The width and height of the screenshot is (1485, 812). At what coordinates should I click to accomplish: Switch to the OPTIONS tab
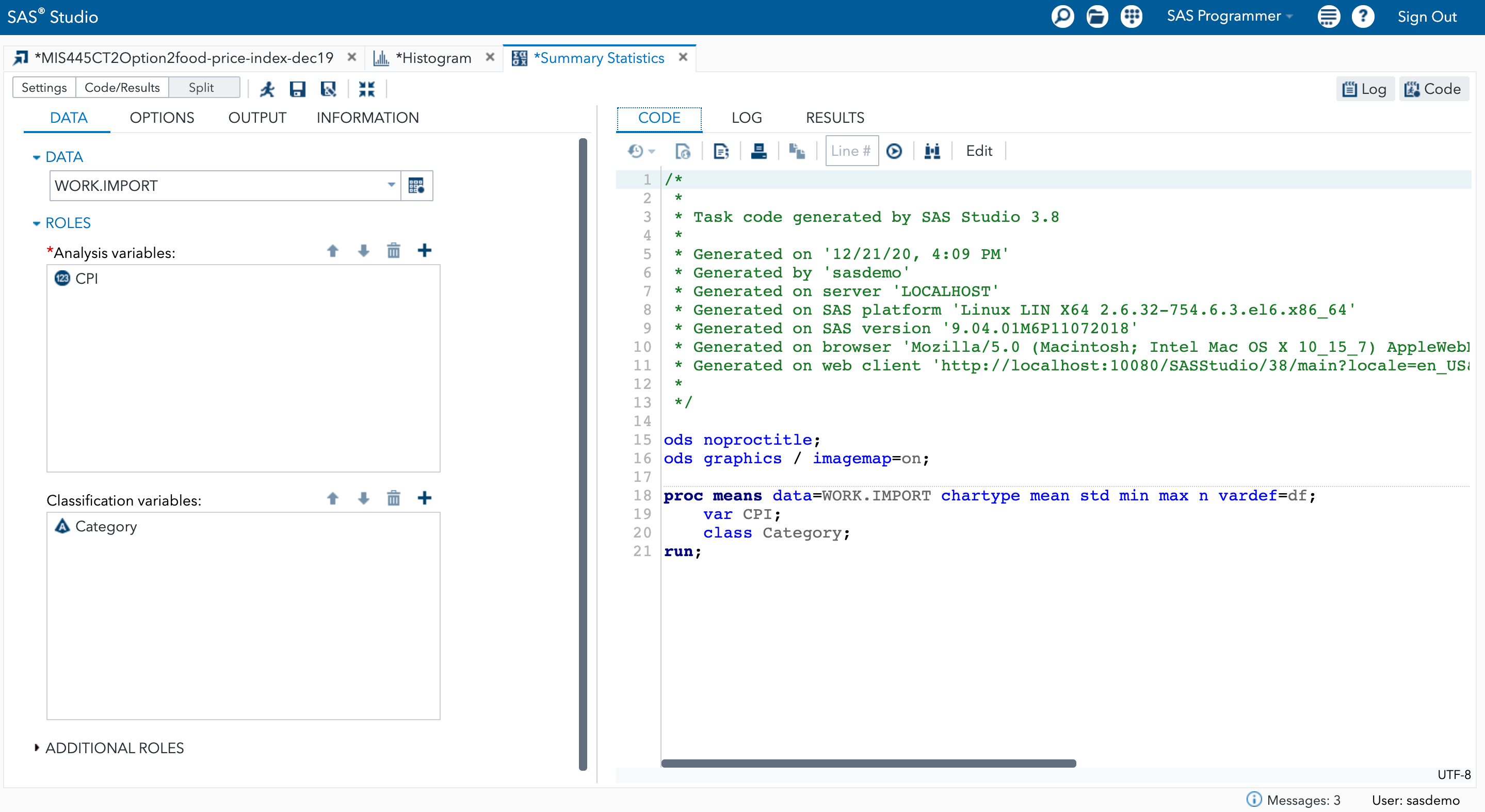(162, 118)
